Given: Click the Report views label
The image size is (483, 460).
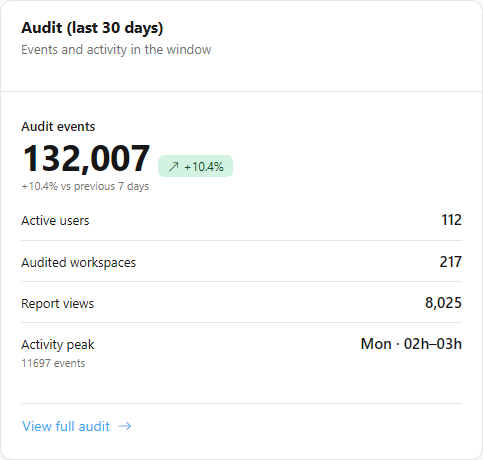Looking at the screenshot, I should point(57,304).
